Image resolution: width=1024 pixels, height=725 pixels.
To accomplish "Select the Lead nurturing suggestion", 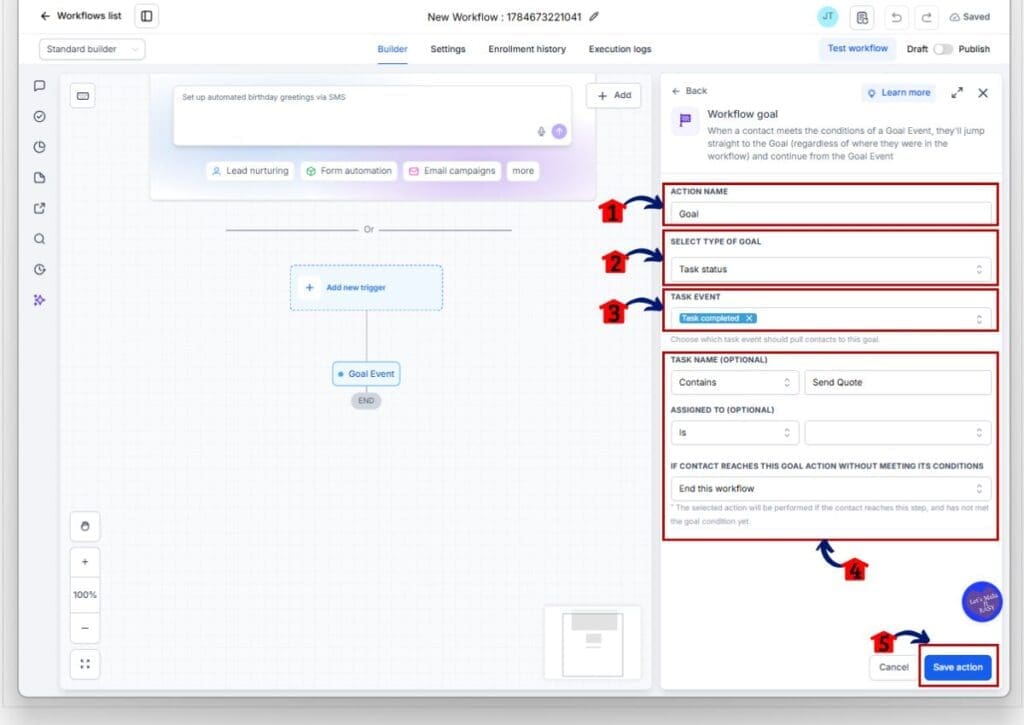I will (250, 171).
